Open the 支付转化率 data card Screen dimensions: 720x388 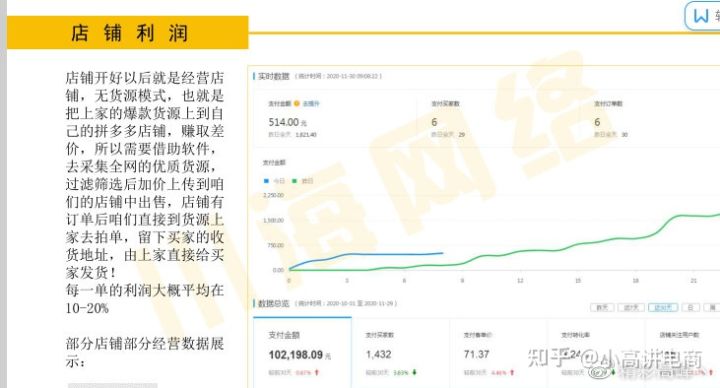[x=596, y=352]
